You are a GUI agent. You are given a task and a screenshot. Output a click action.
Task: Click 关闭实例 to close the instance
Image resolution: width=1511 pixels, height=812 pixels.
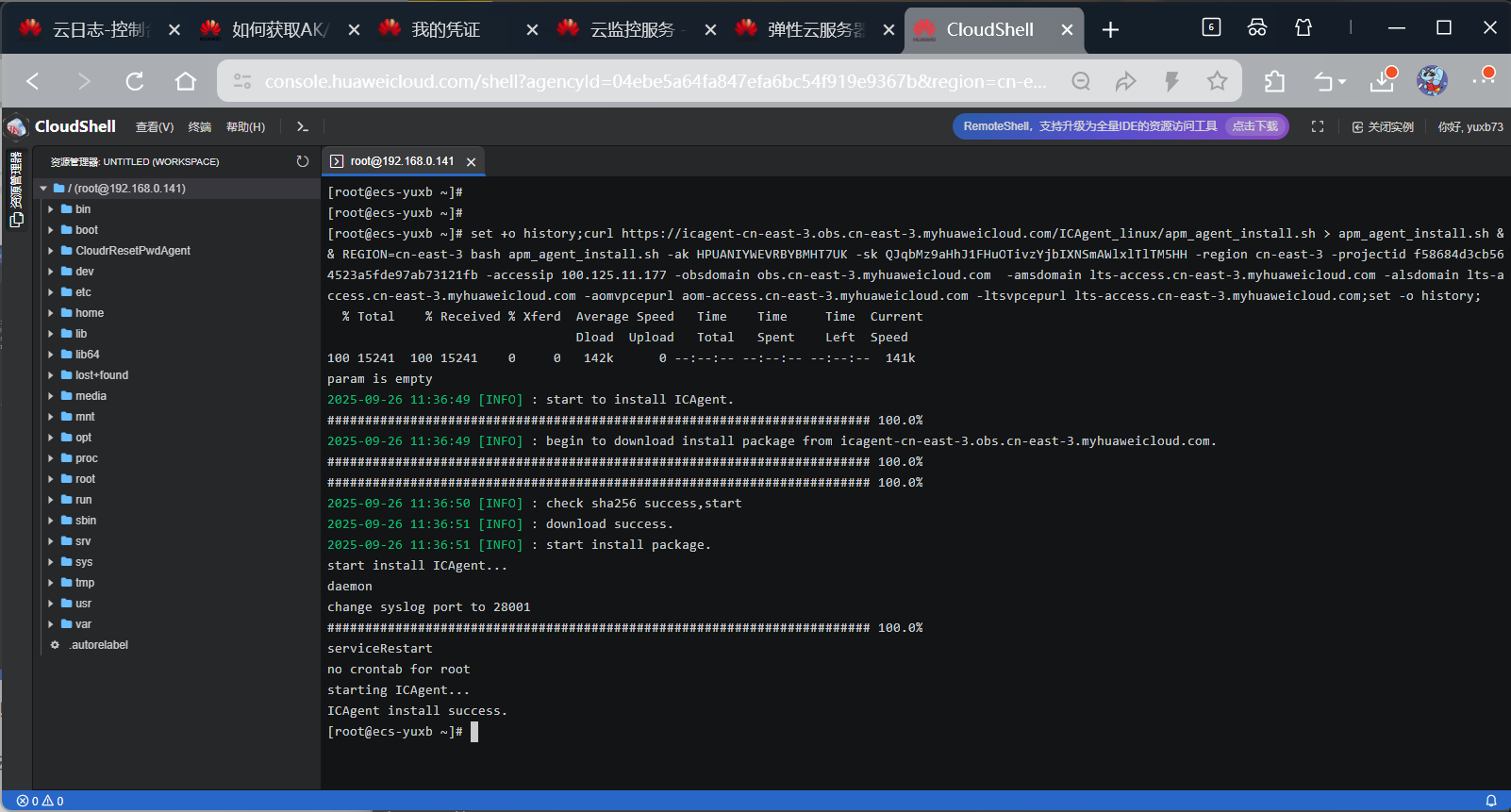(1383, 126)
